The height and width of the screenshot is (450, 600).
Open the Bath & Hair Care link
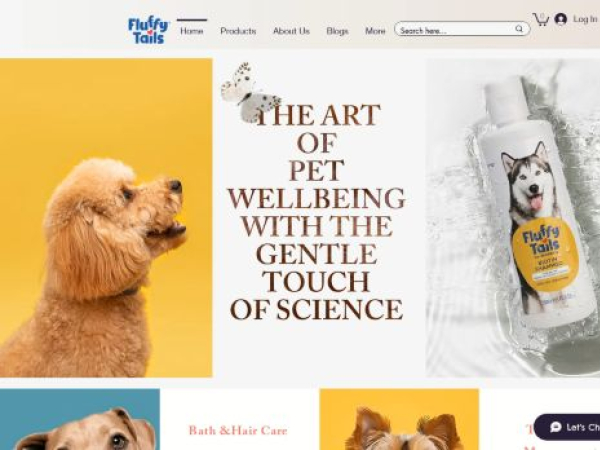pyautogui.click(x=238, y=430)
